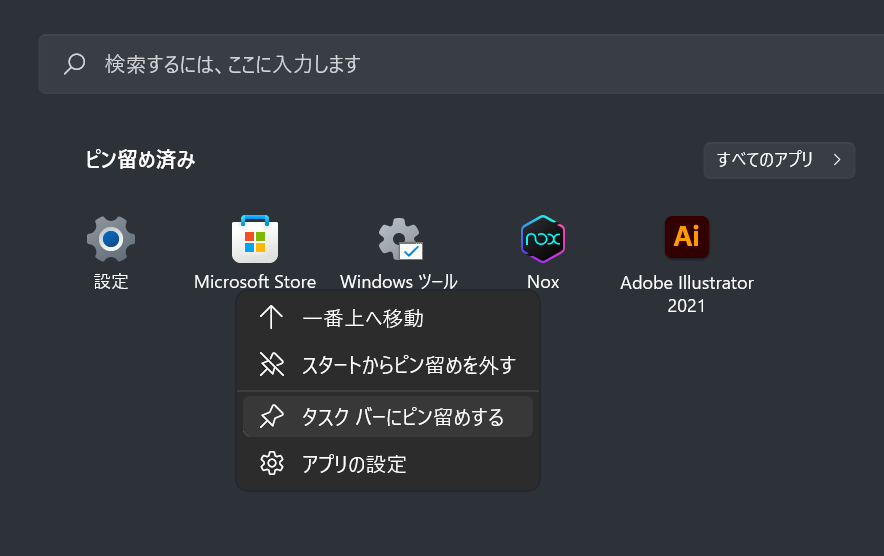The width and height of the screenshot is (884, 556).
Task: Open the 設定 (Settings) gear app icon
Action: [111, 240]
